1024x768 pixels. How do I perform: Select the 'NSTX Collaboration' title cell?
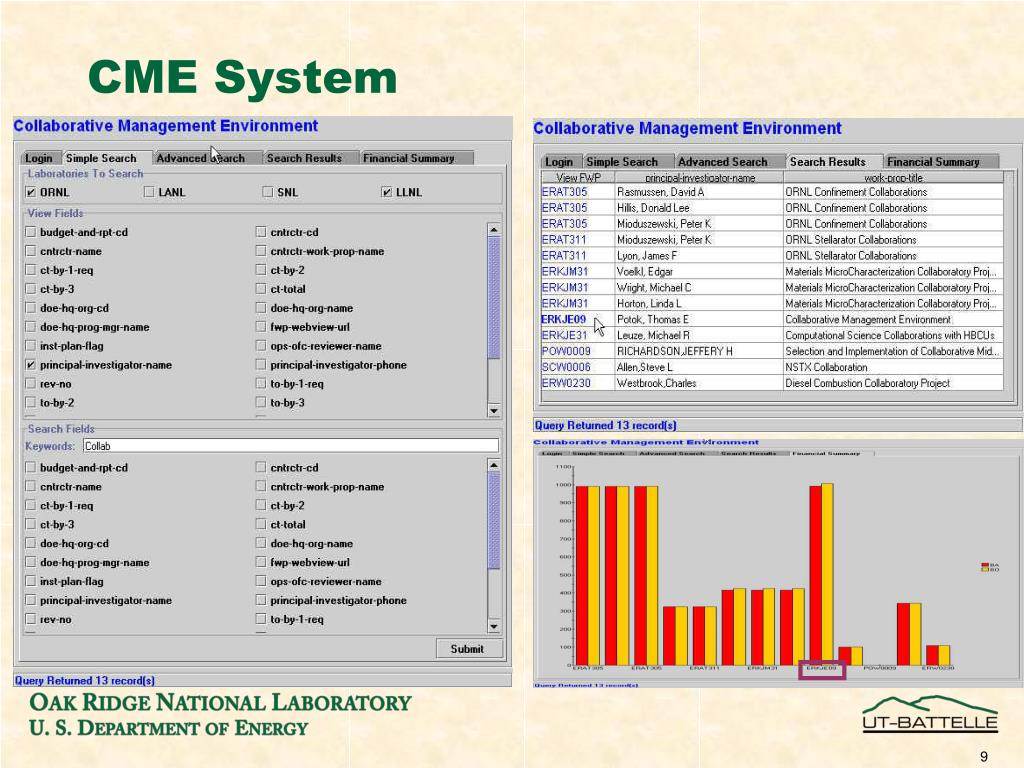click(x=893, y=367)
